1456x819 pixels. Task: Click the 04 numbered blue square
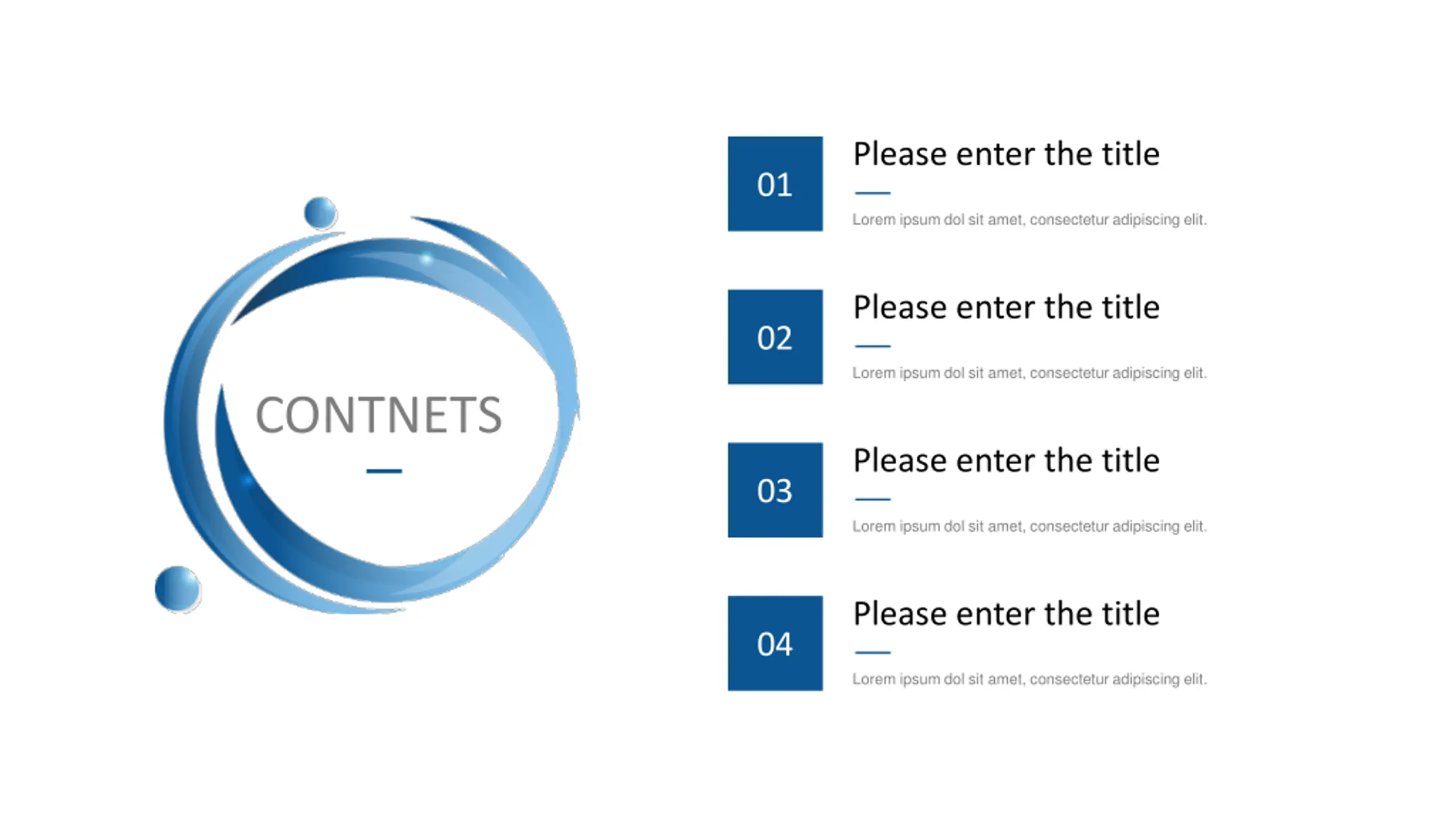click(775, 643)
